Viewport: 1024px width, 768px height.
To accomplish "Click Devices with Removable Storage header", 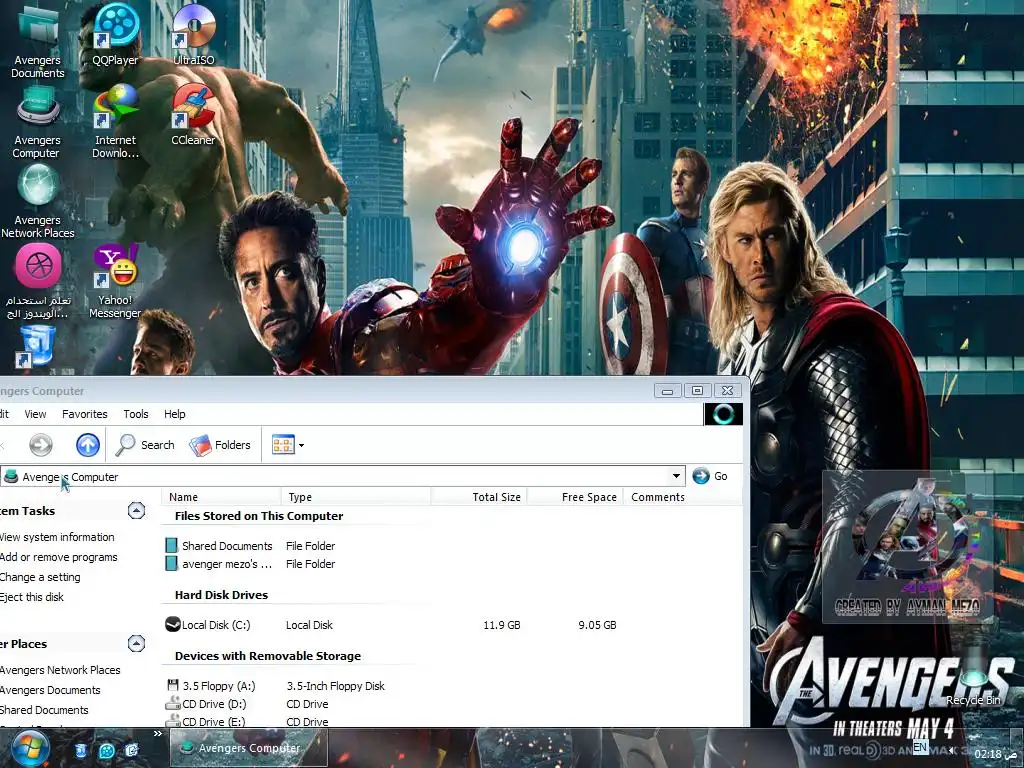I will (x=268, y=656).
